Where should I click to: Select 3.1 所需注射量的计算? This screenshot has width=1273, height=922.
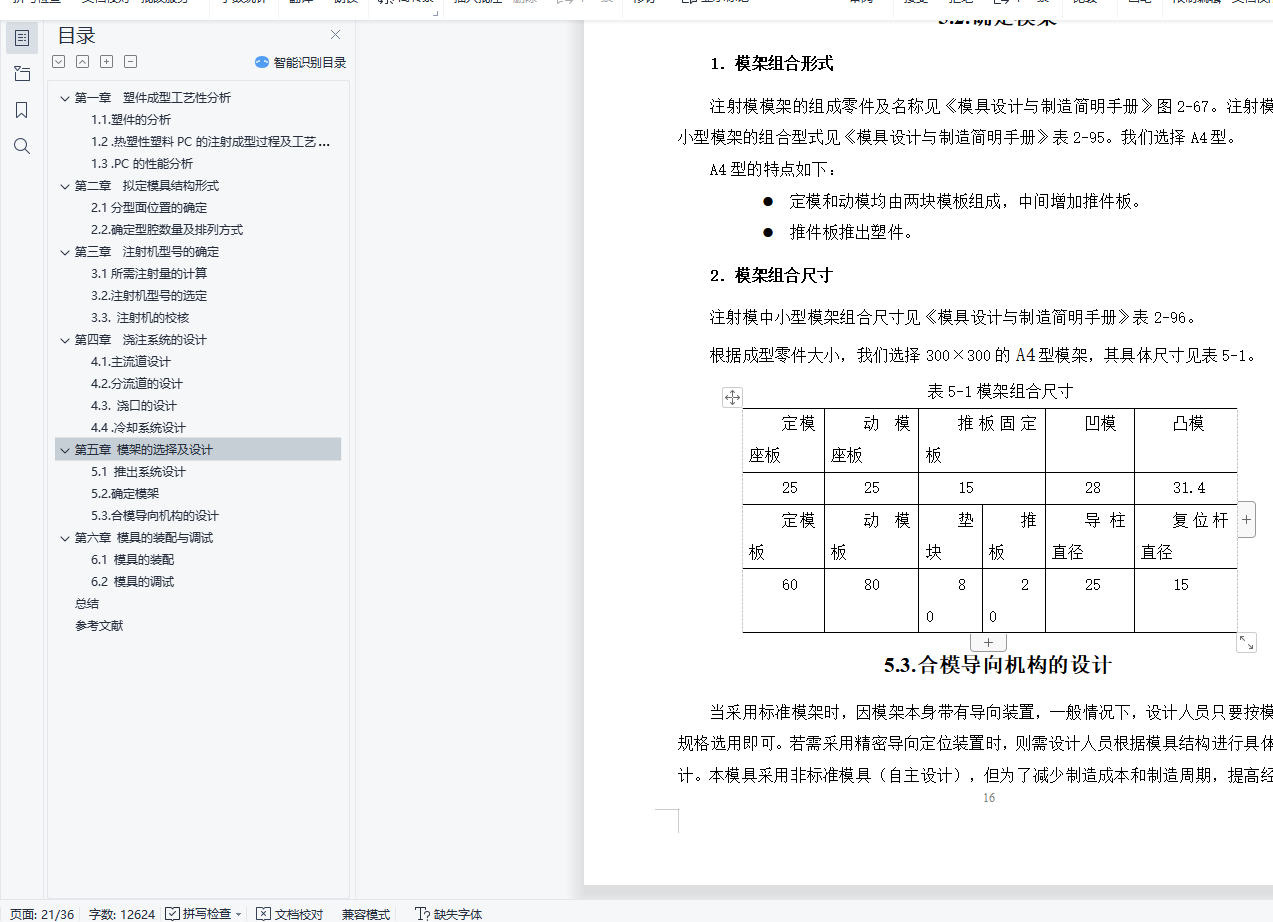(x=149, y=273)
